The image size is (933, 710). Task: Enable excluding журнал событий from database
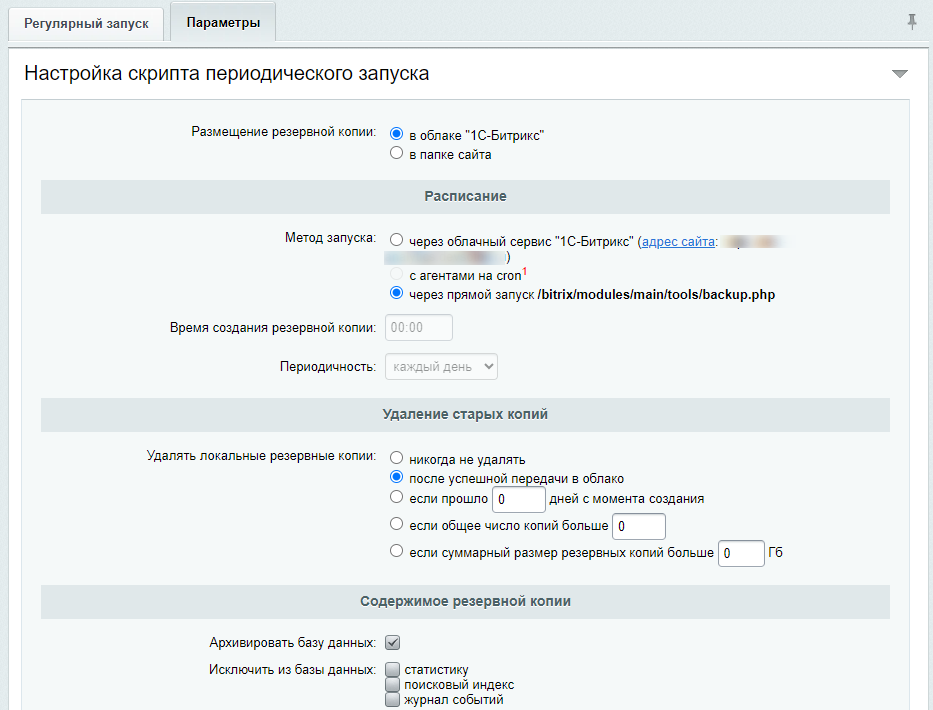[x=393, y=699]
